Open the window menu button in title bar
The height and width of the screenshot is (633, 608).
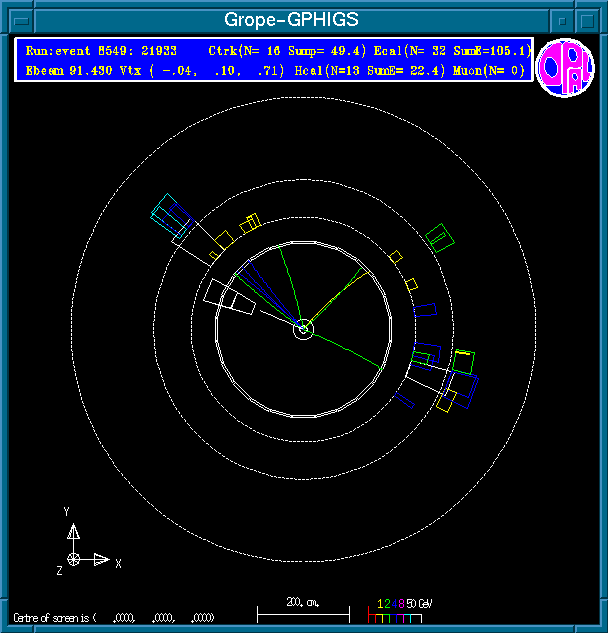(x=14, y=19)
